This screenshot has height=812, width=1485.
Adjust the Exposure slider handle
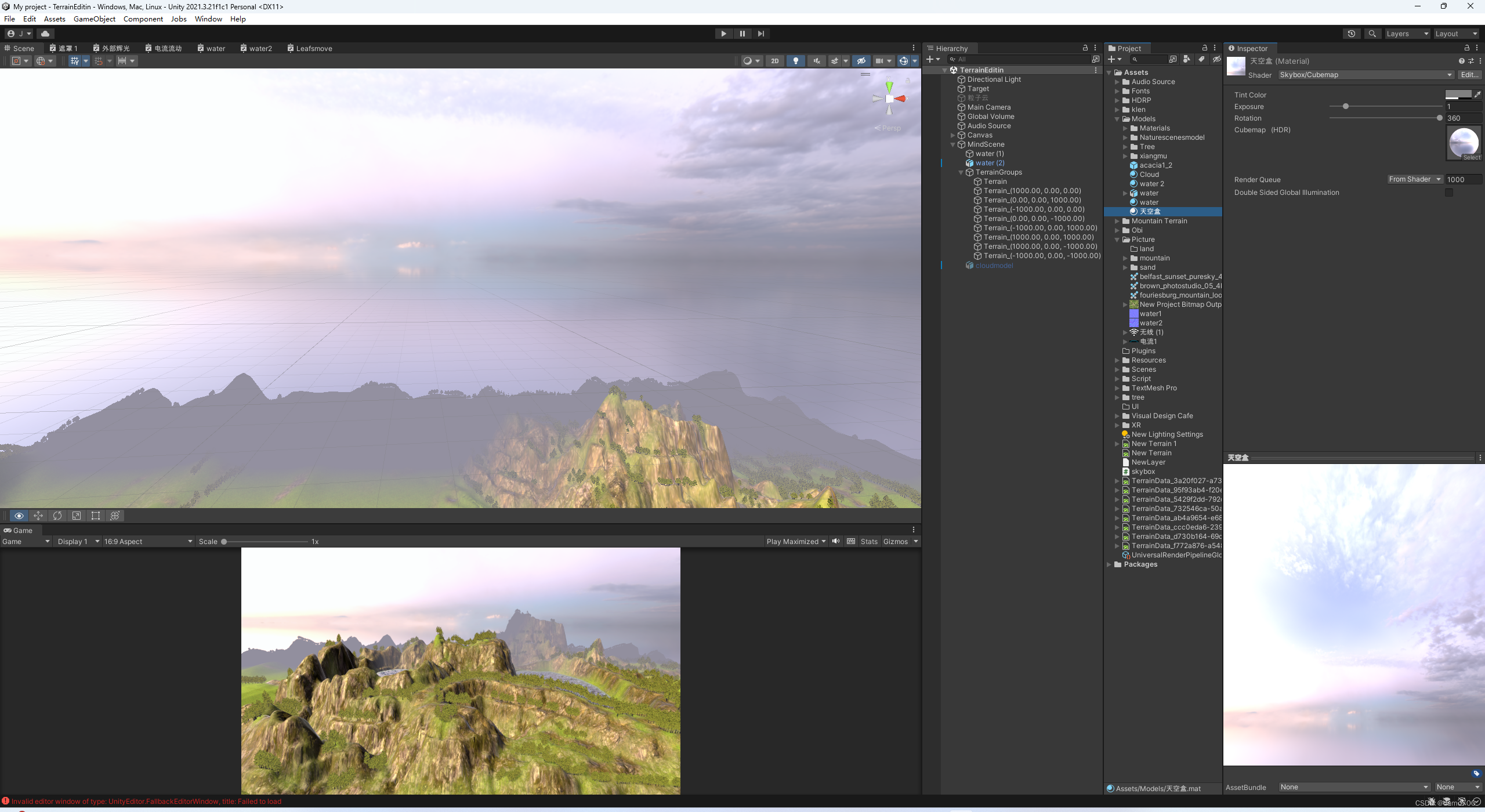coord(1346,107)
